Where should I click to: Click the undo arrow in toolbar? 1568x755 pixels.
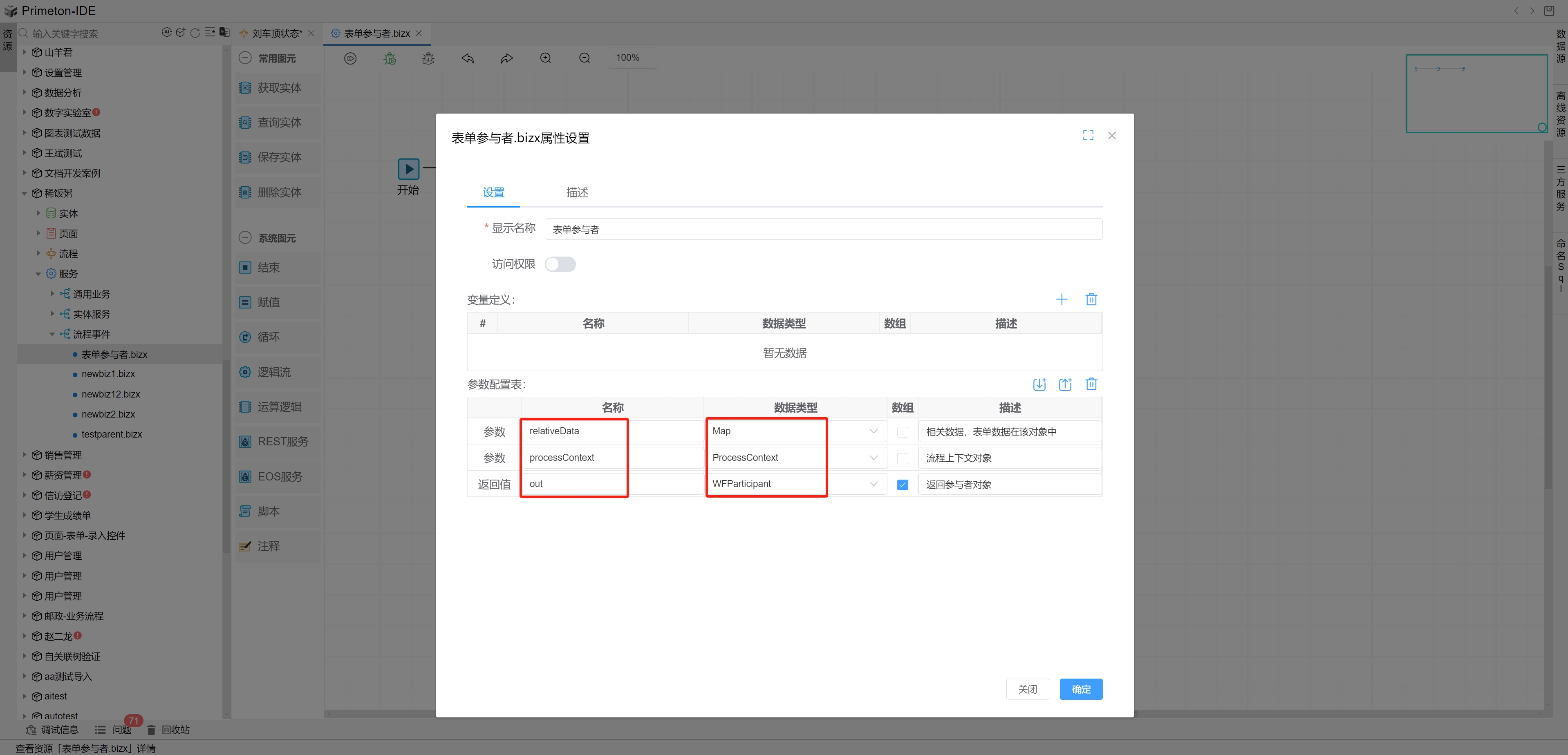(x=468, y=58)
